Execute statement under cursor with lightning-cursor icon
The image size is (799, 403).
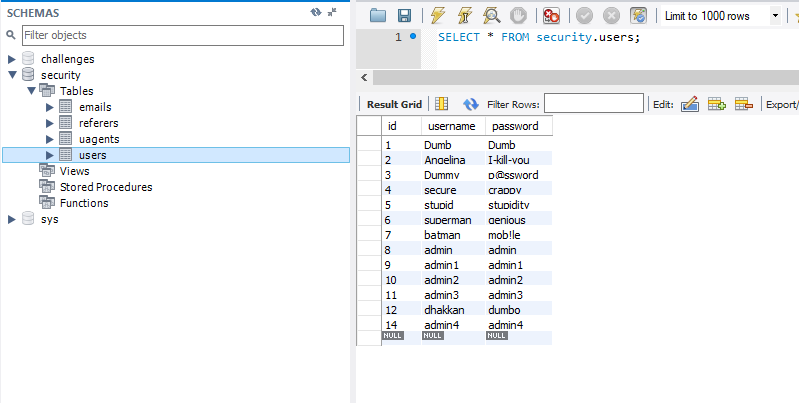coord(464,16)
